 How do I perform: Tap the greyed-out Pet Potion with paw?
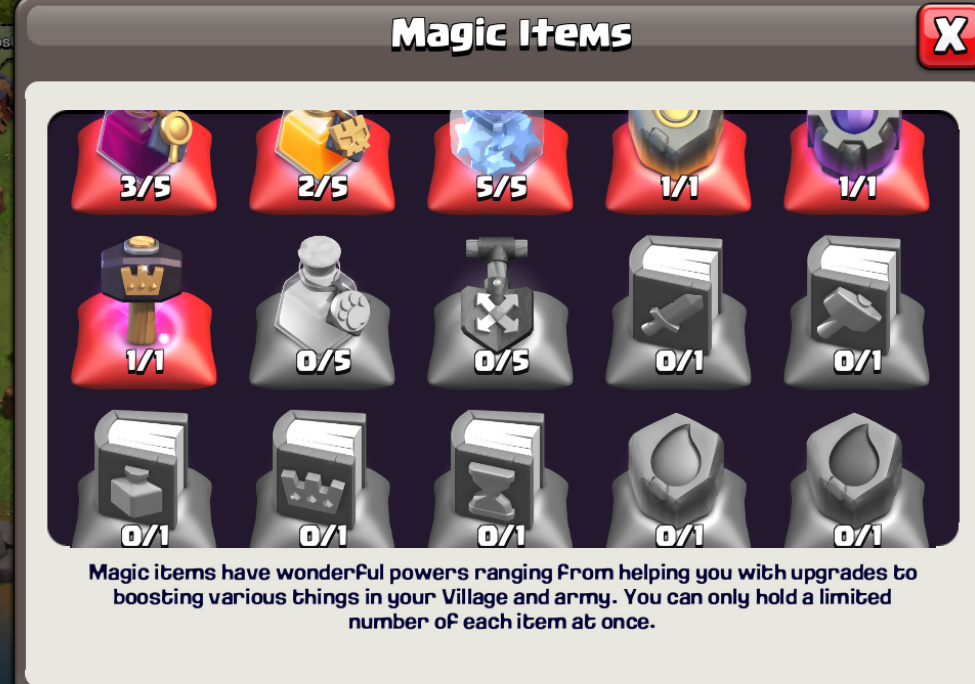pyautogui.click(x=322, y=311)
